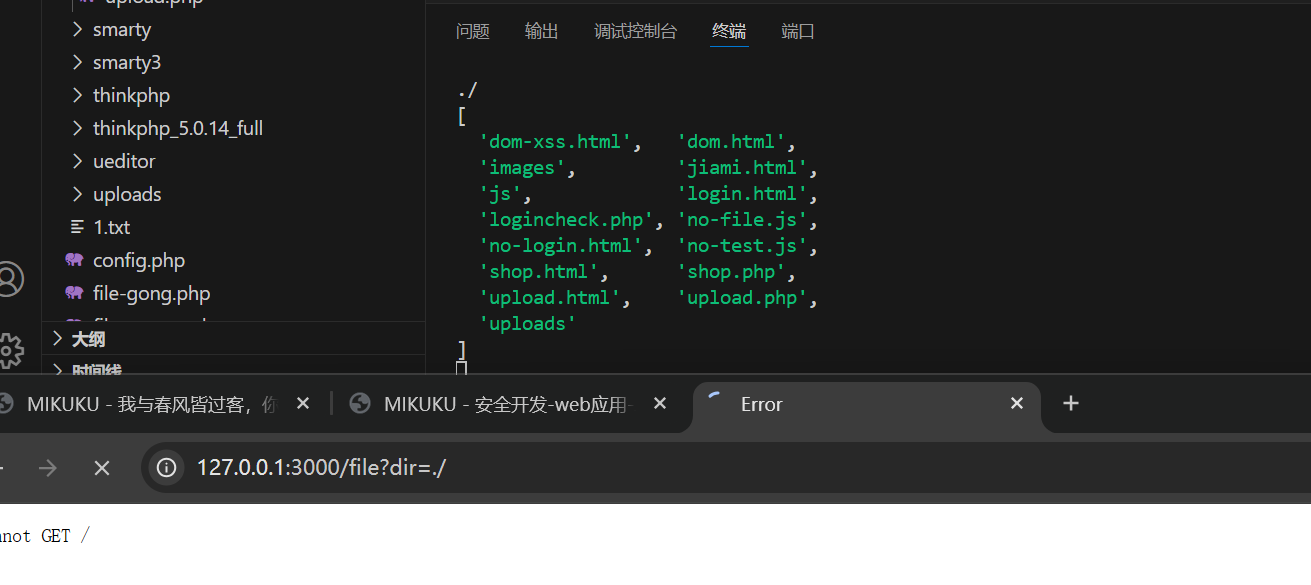This screenshot has width=1311, height=585.
Task: Switch to the 调试控制台 panel tab
Action: [636, 31]
